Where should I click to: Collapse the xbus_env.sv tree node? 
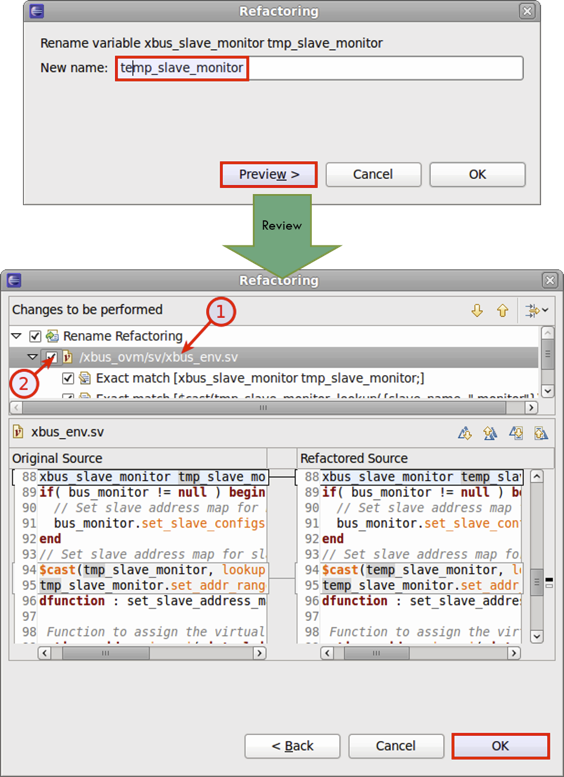33,357
